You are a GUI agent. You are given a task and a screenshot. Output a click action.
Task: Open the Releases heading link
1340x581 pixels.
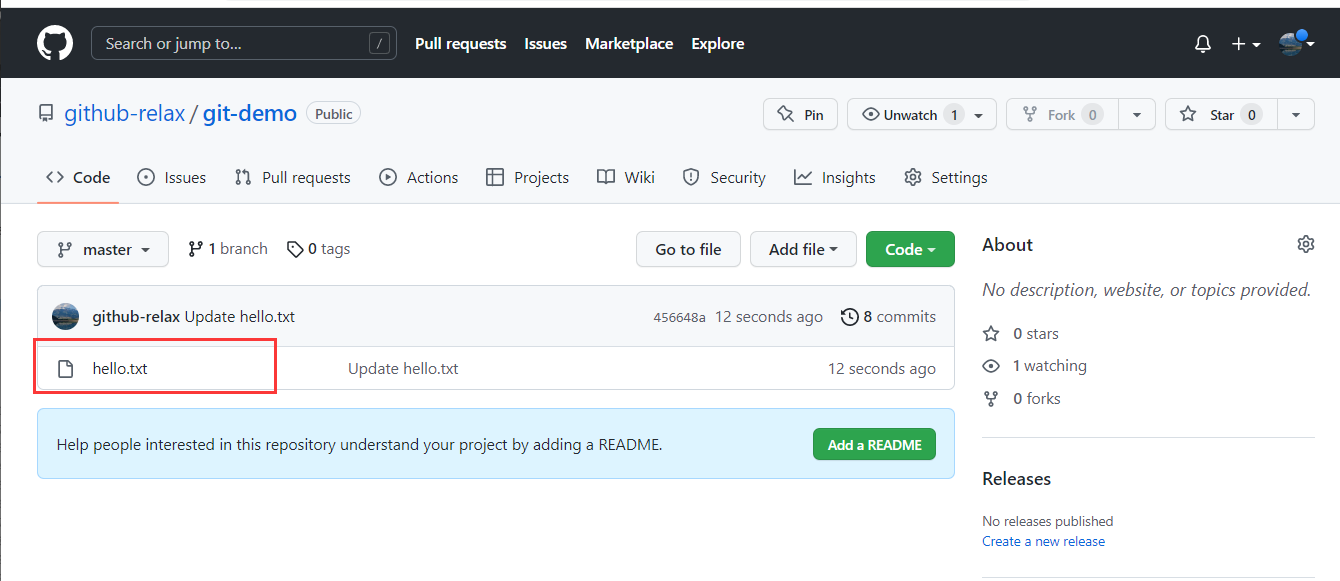click(x=1016, y=479)
